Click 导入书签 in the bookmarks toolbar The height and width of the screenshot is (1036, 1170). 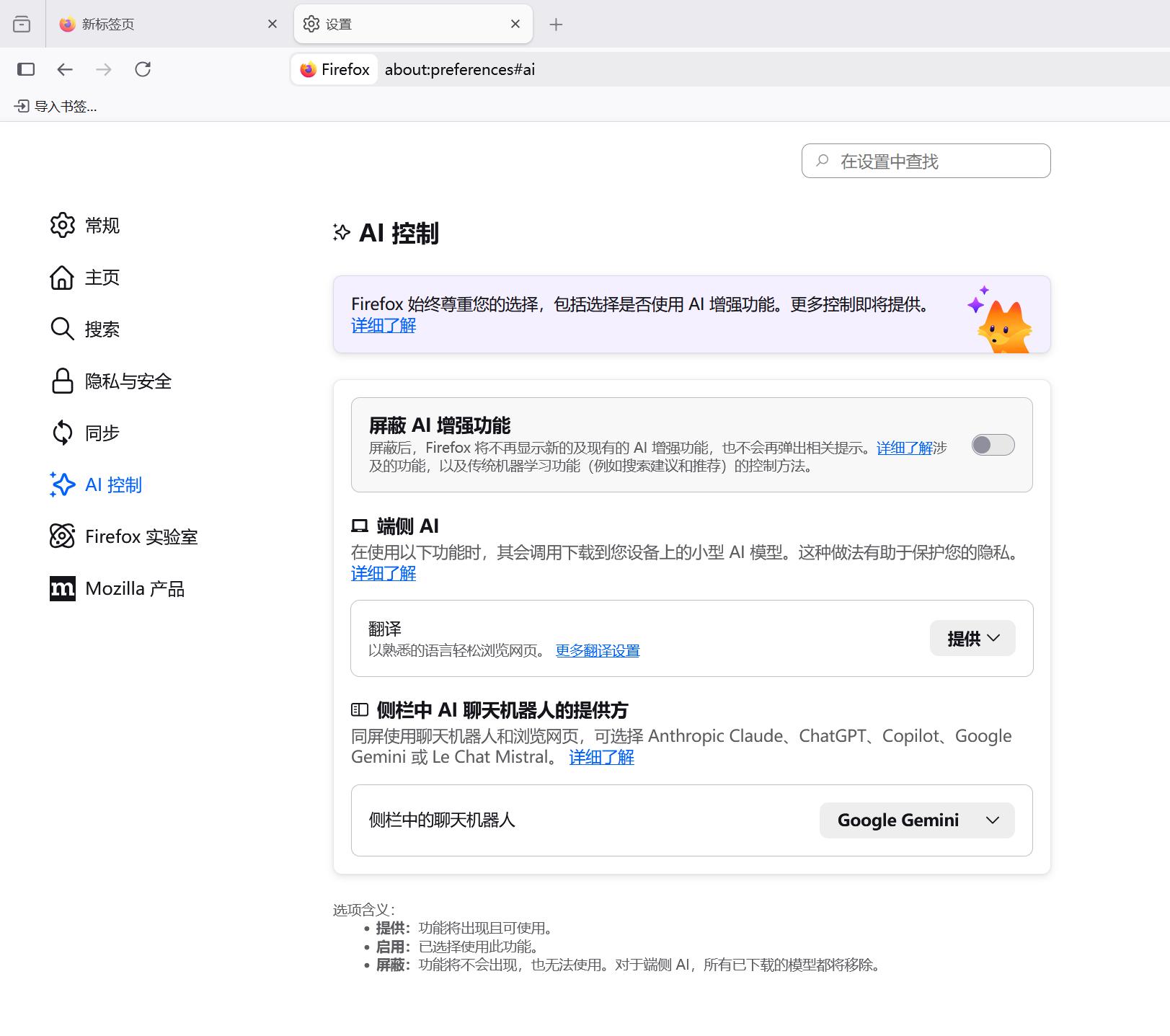pyautogui.click(x=56, y=107)
